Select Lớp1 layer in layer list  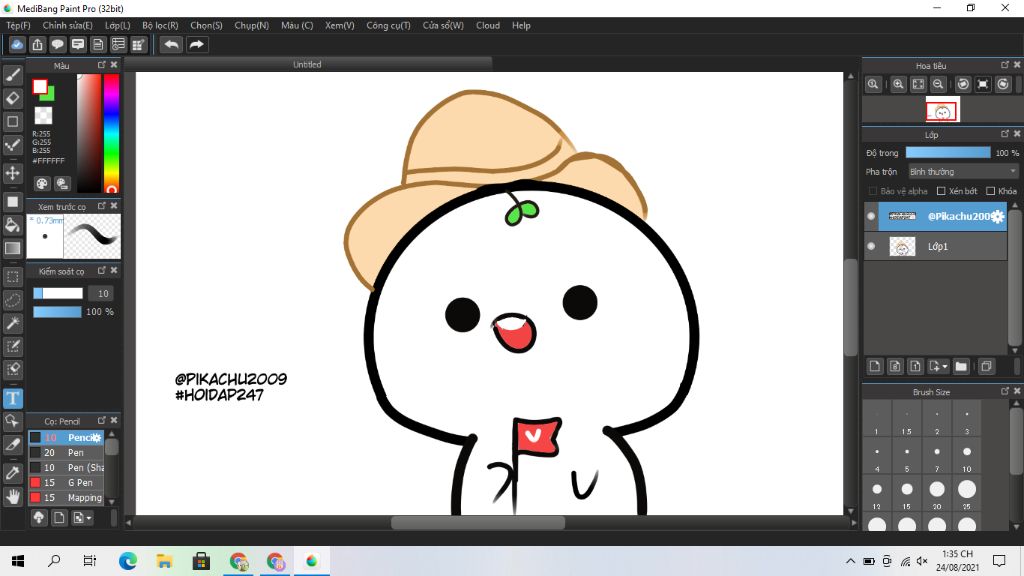click(936, 246)
